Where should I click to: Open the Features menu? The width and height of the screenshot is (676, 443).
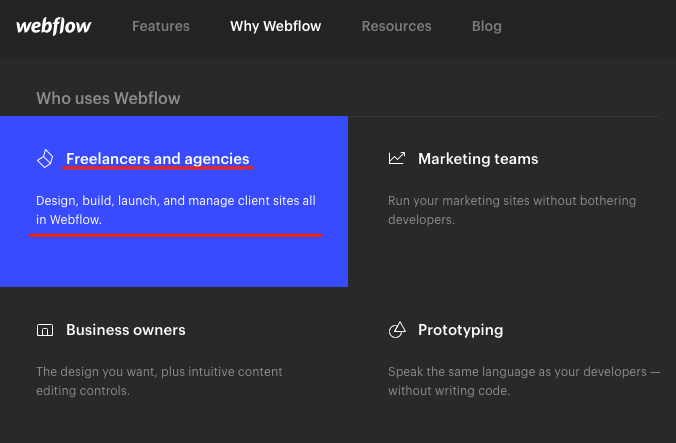tap(161, 26)
